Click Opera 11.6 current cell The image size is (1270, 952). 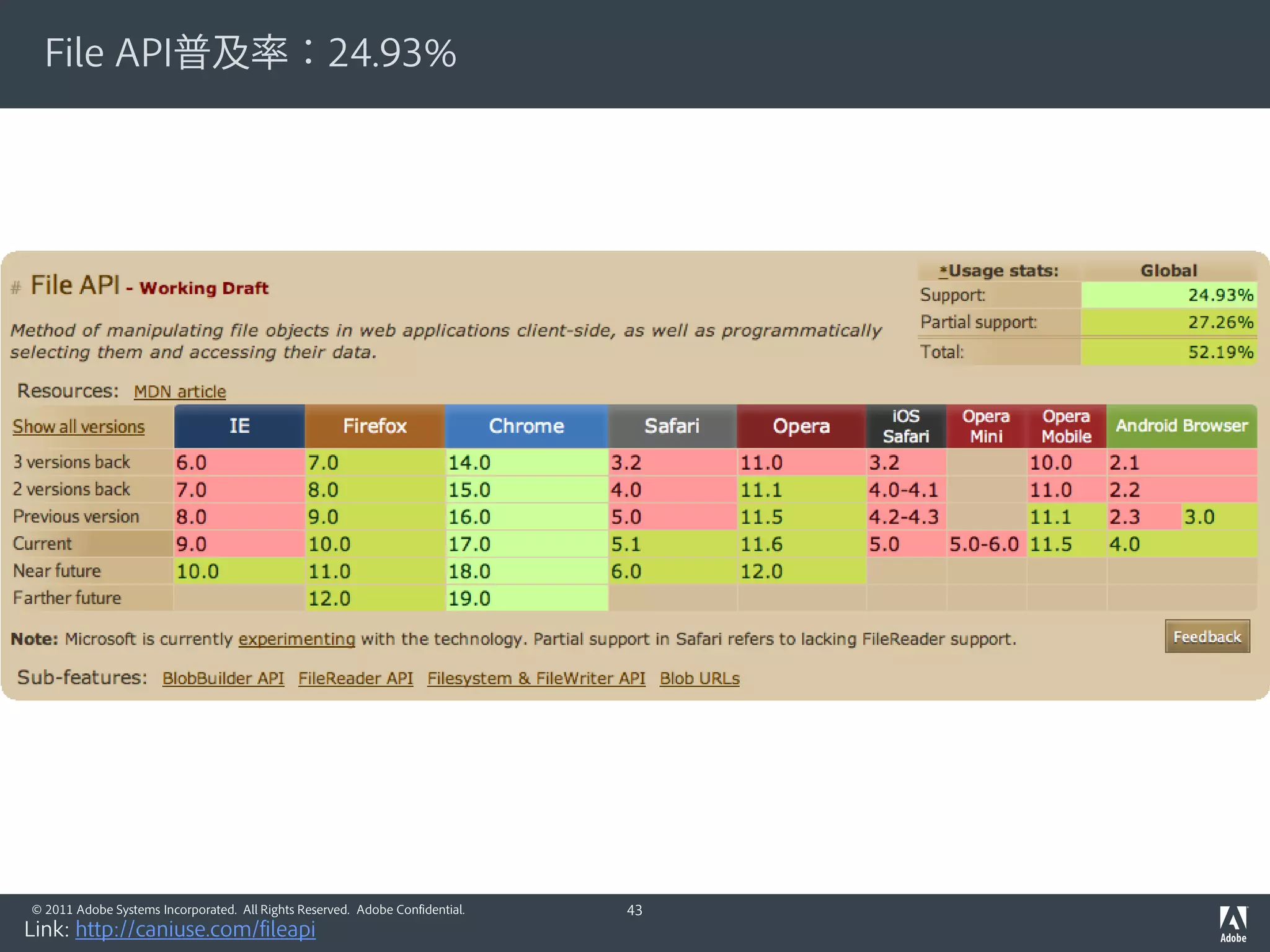[x=801, y=544]
